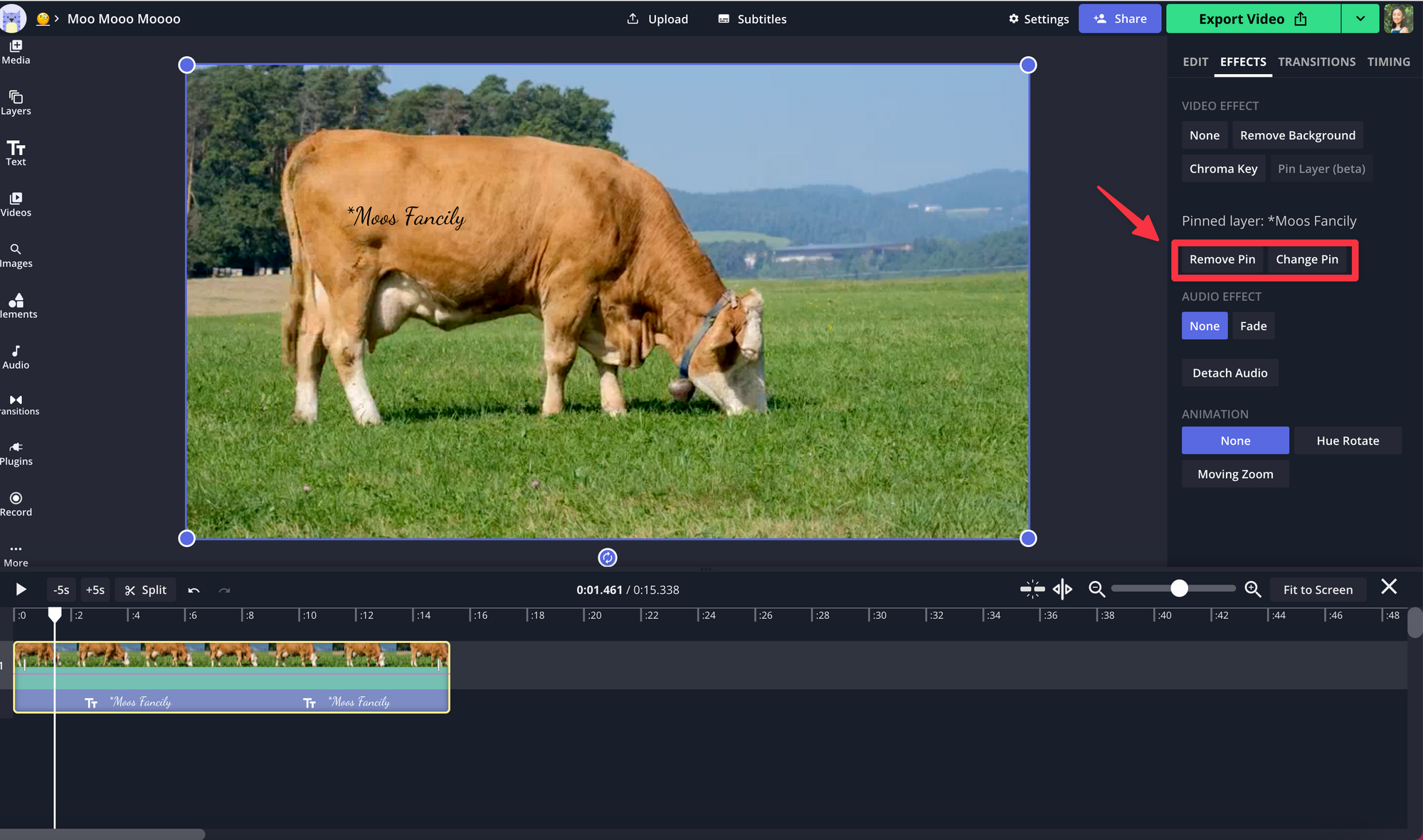Screen dimensions: 1423x840
Task: Open the Record tool
Action: click(16, 503)
